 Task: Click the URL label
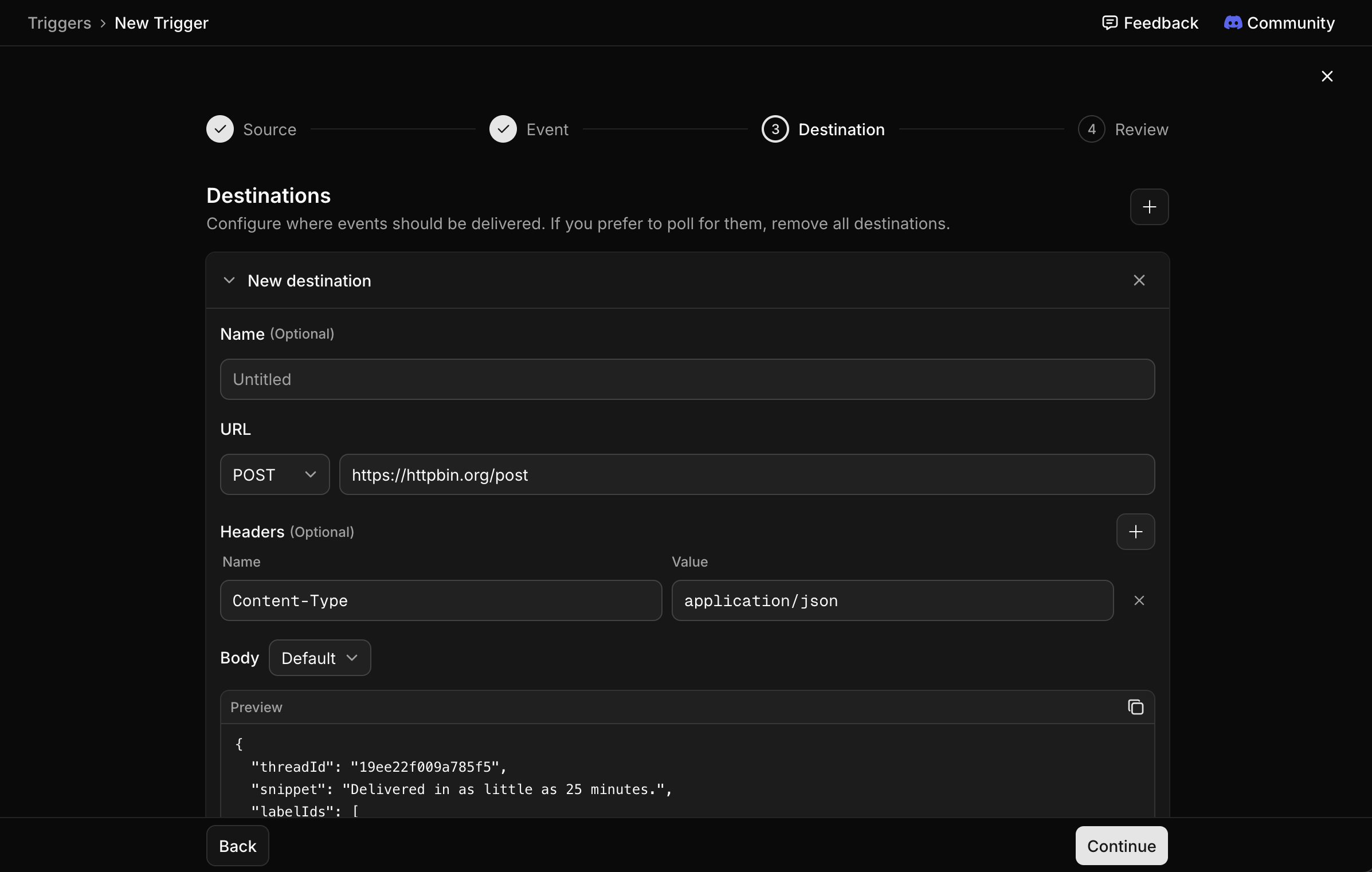tap(236, 429)
